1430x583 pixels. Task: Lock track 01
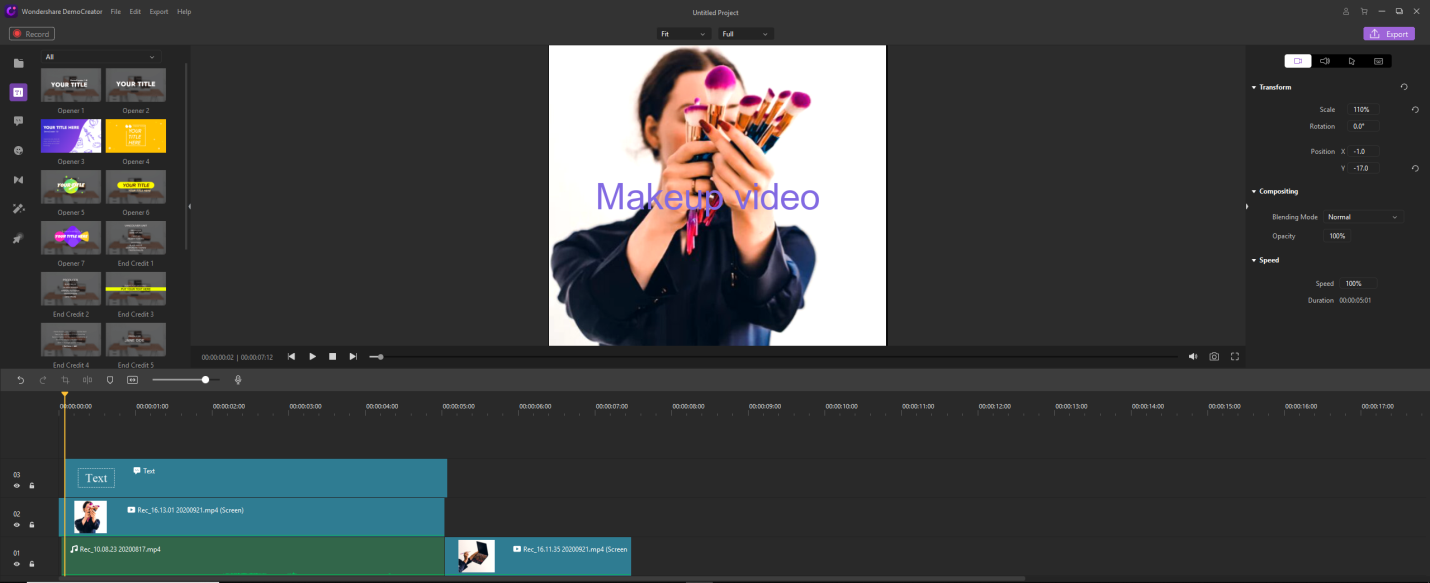pos(32,564)
